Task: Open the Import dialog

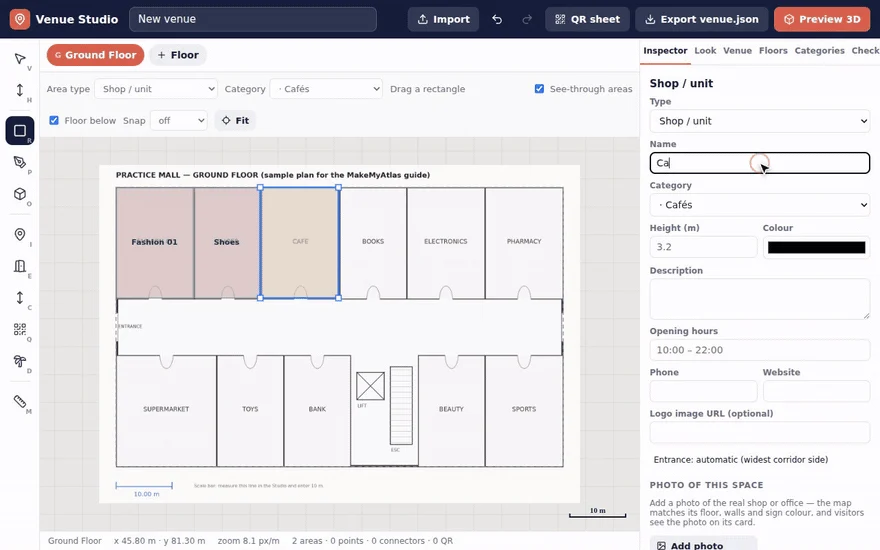Action: pyautogui.click(x=443, y=20)
